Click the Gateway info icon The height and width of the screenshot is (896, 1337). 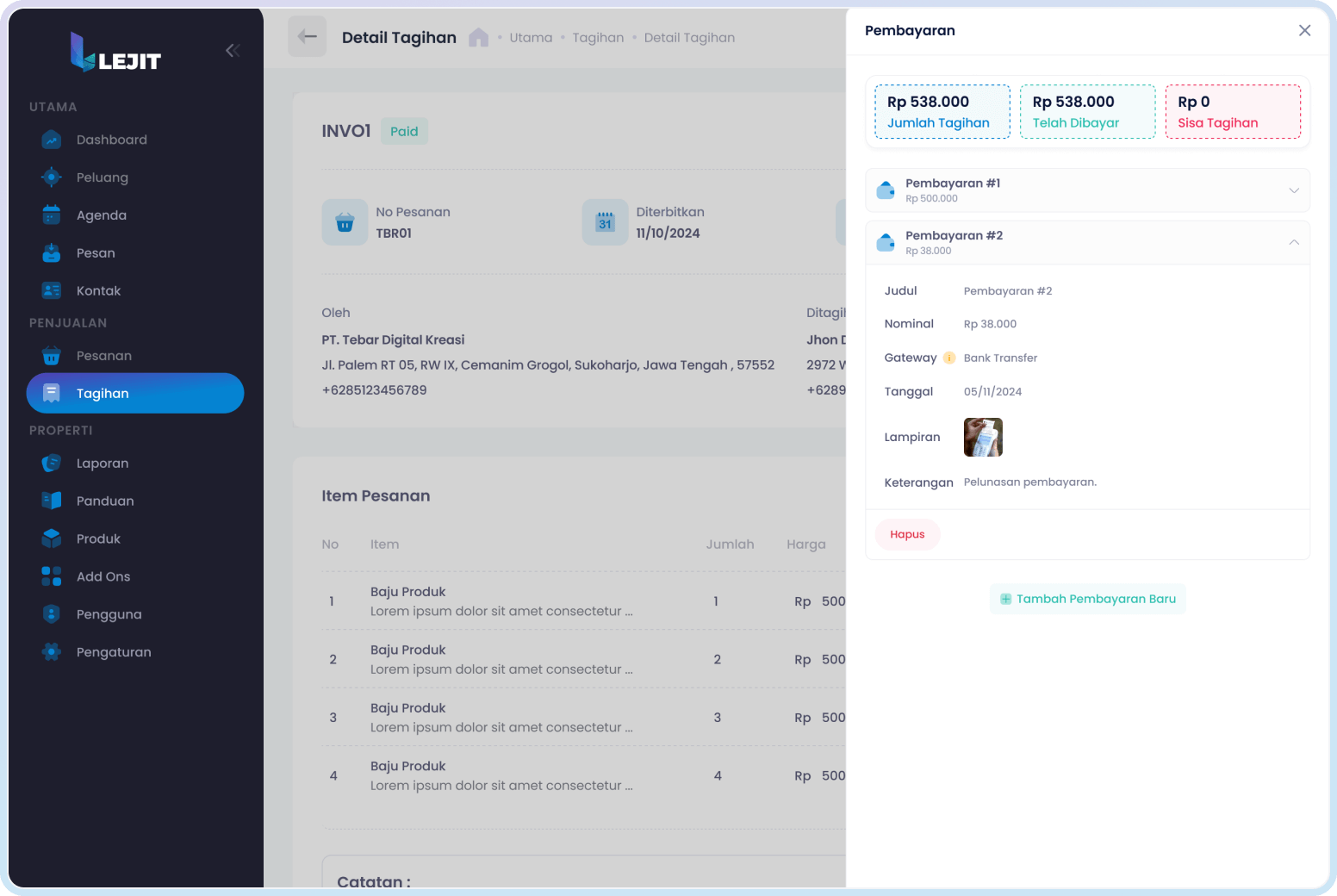[949, 358]
